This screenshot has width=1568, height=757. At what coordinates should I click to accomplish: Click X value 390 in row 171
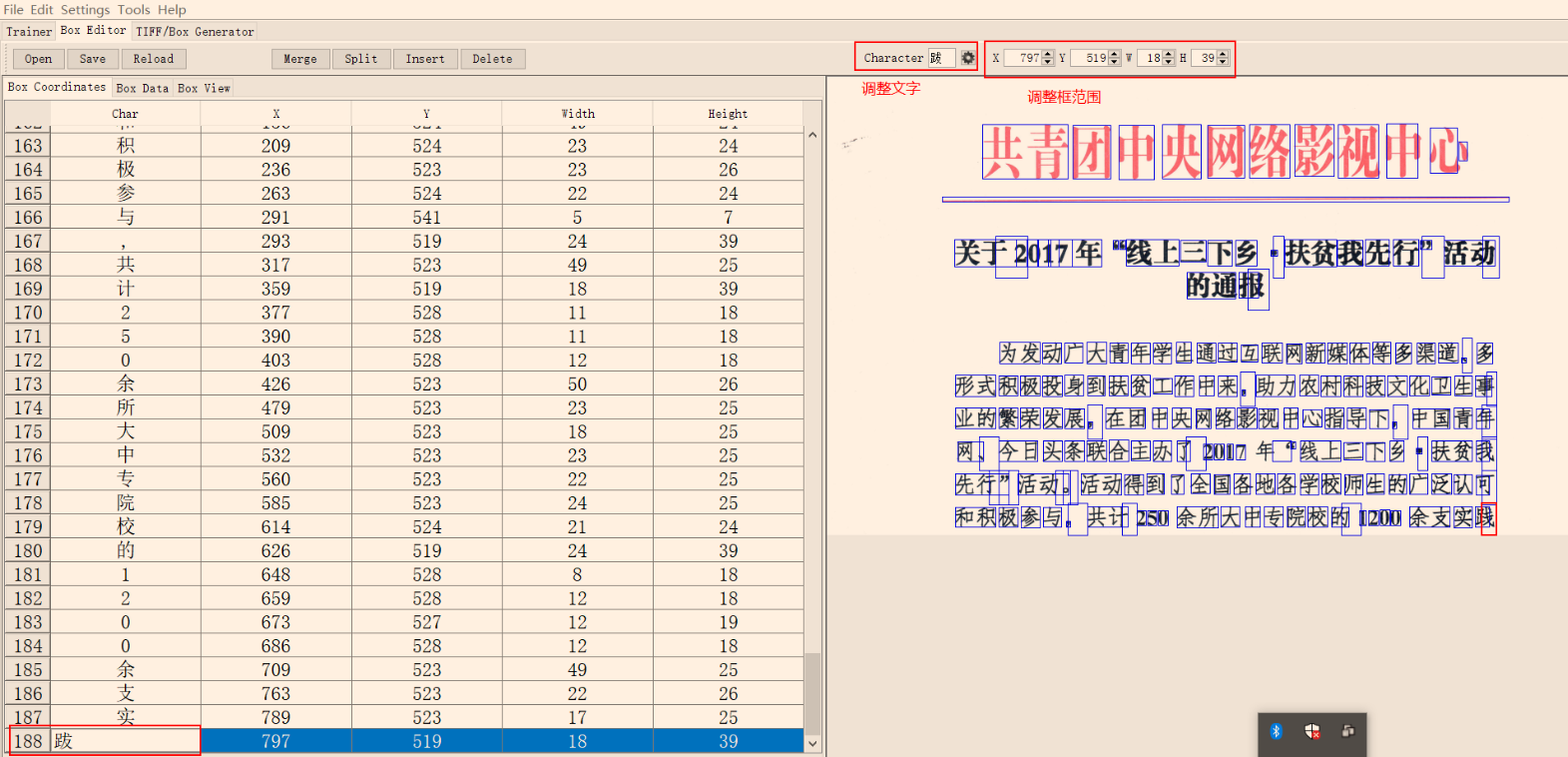[276, 337]
